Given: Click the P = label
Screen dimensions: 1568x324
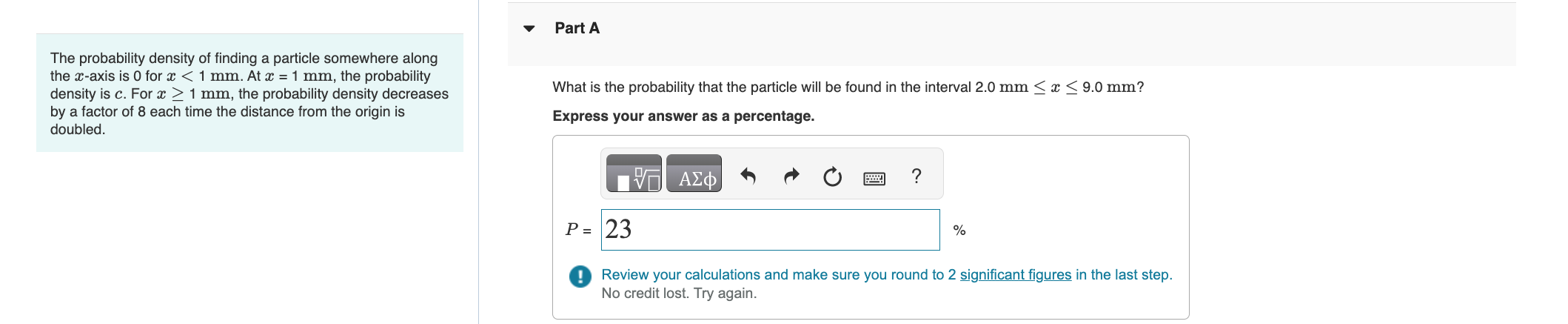Looking at the screenshot, I should [578, 230].
